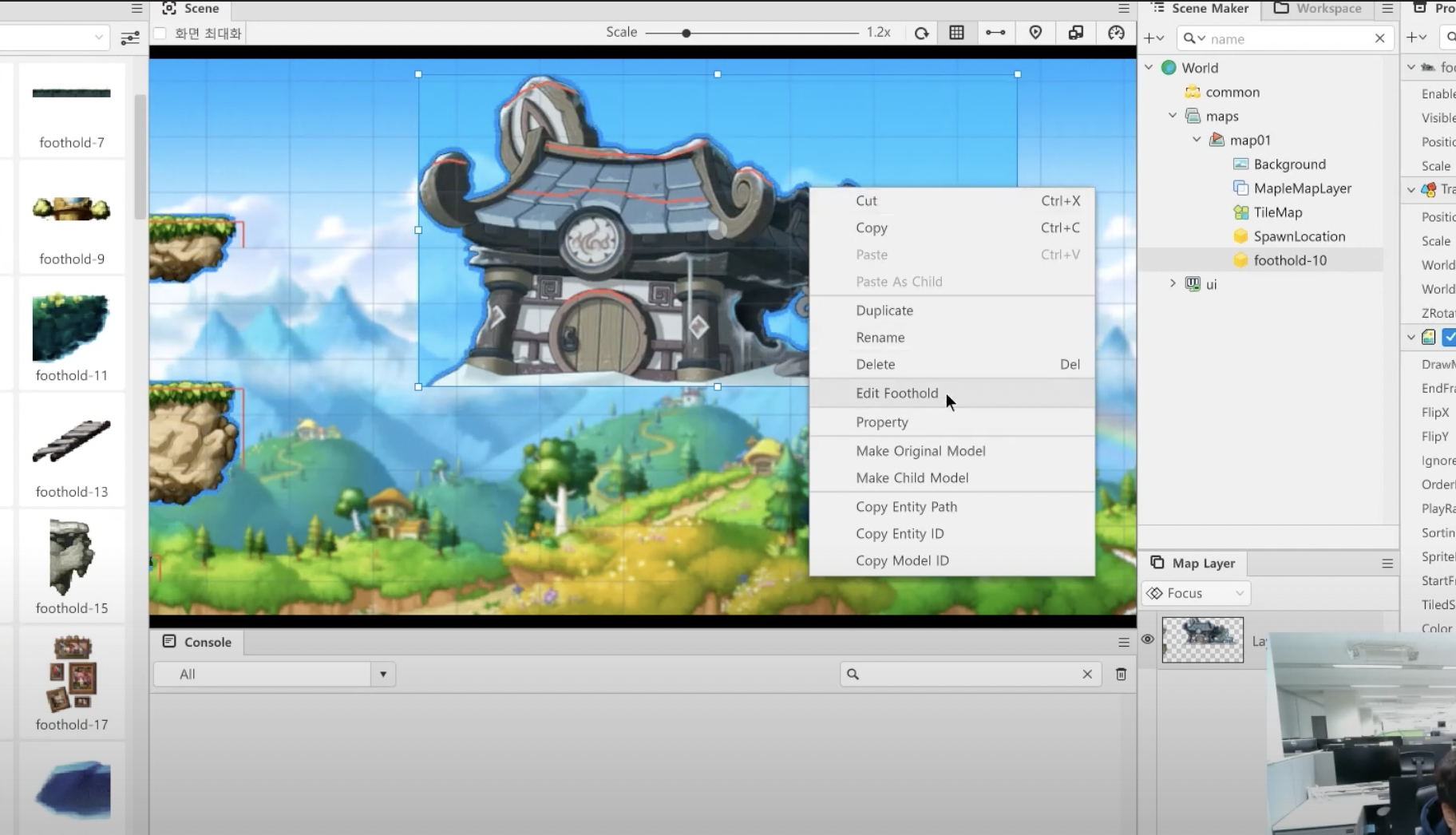1456x835 pixels.
Task: Open the asset filter settings icon
Action: click(x=129, y=38)
